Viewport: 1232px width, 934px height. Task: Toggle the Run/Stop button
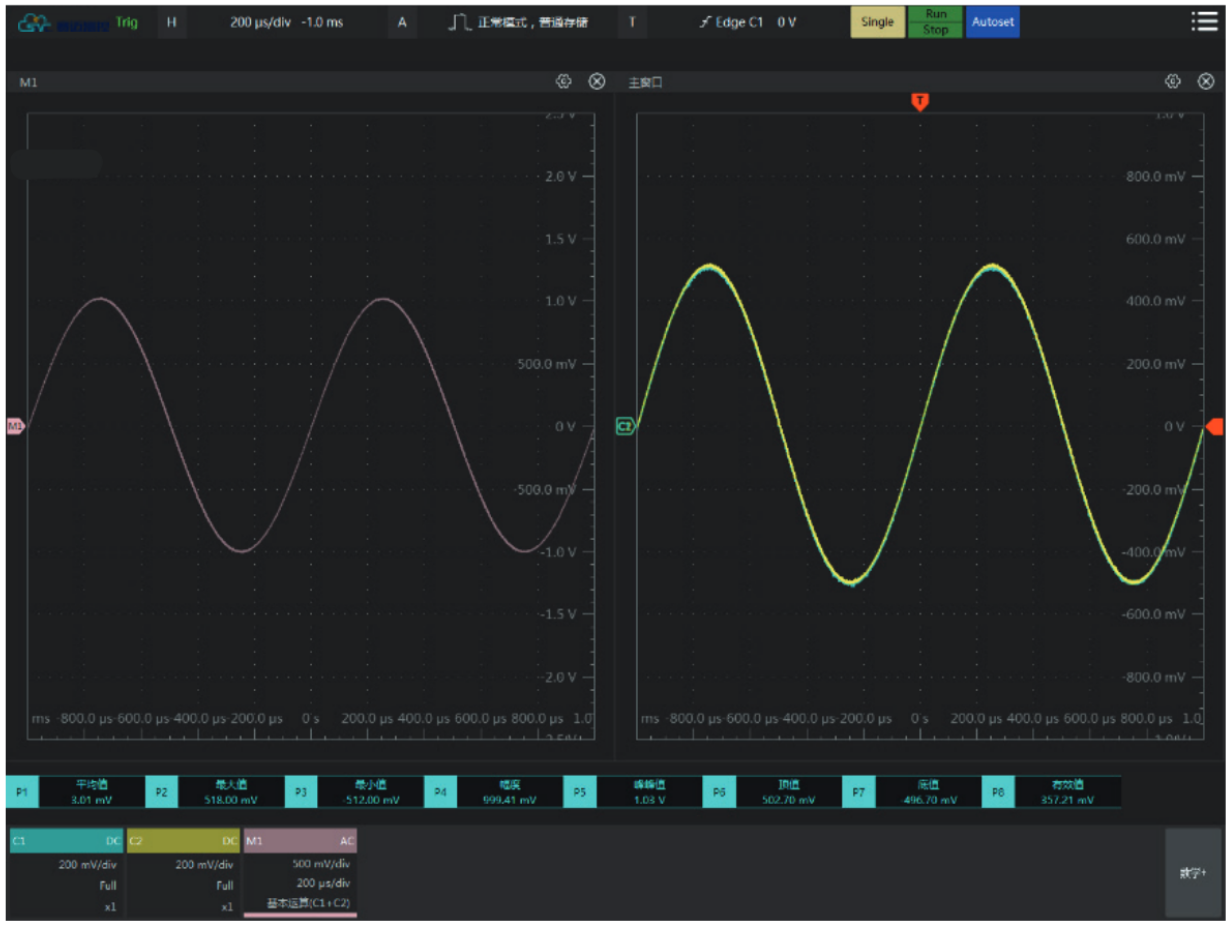point(935,22)
